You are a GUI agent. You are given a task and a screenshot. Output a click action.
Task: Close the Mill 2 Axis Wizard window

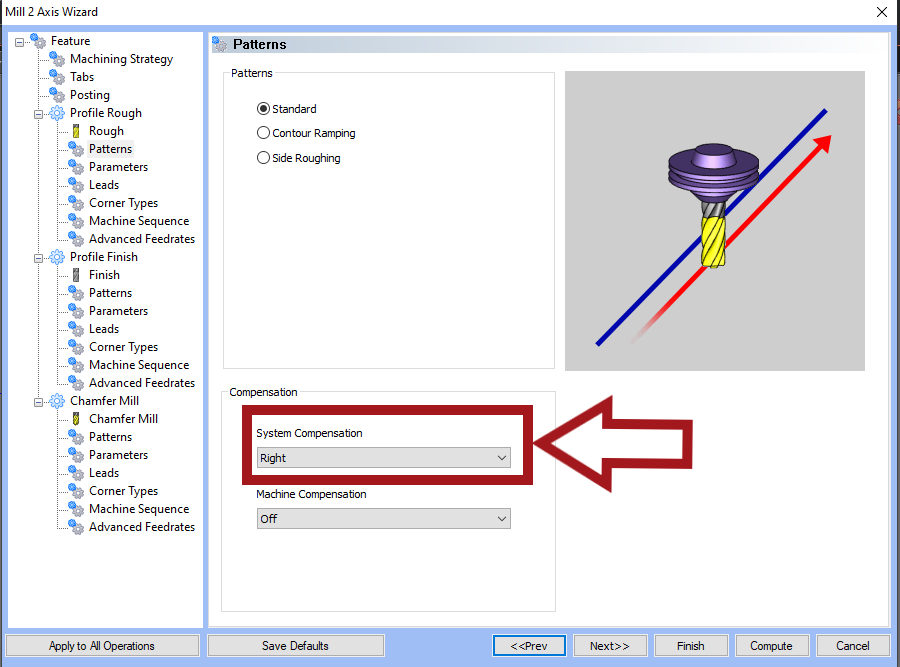882,12
